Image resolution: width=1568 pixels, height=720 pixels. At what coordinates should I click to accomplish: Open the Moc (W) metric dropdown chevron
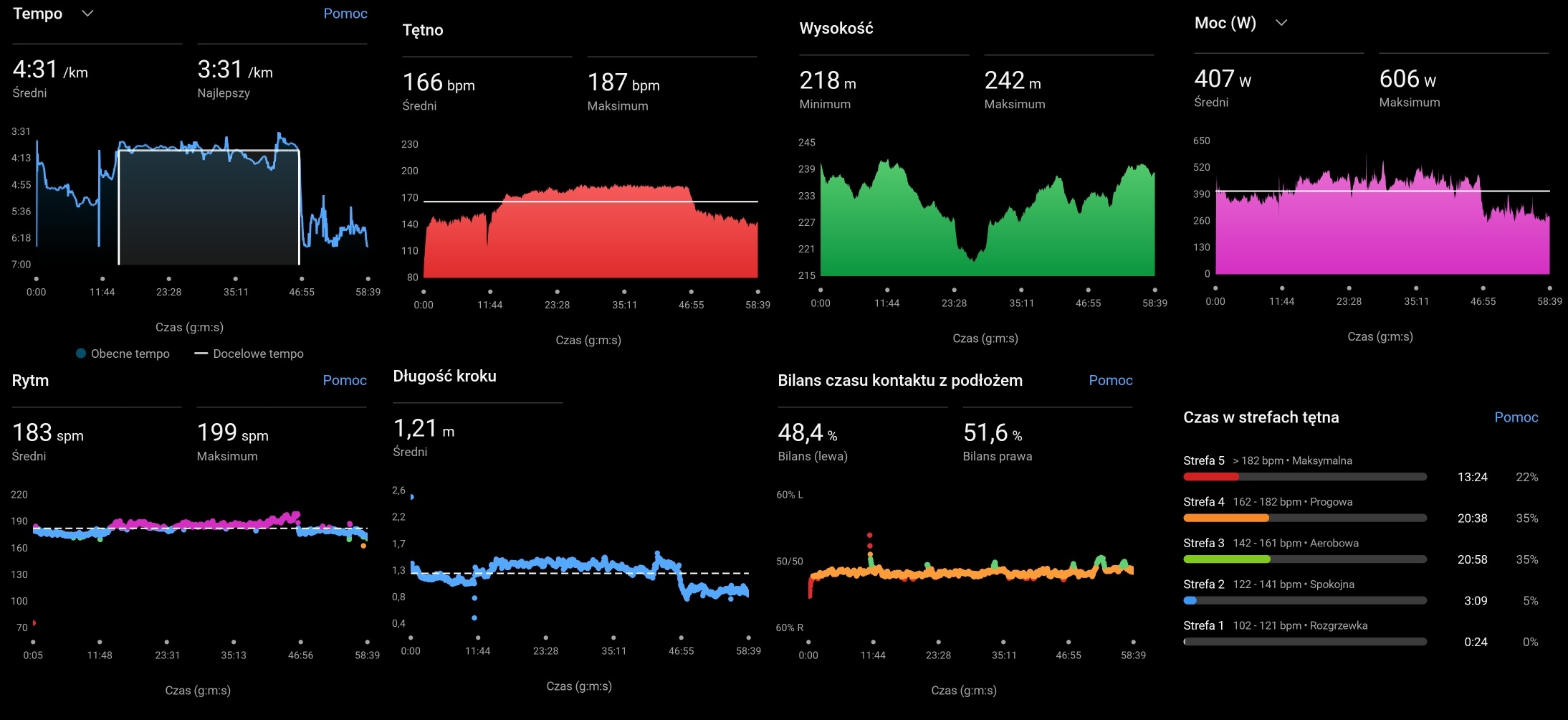click(1281, 23)
